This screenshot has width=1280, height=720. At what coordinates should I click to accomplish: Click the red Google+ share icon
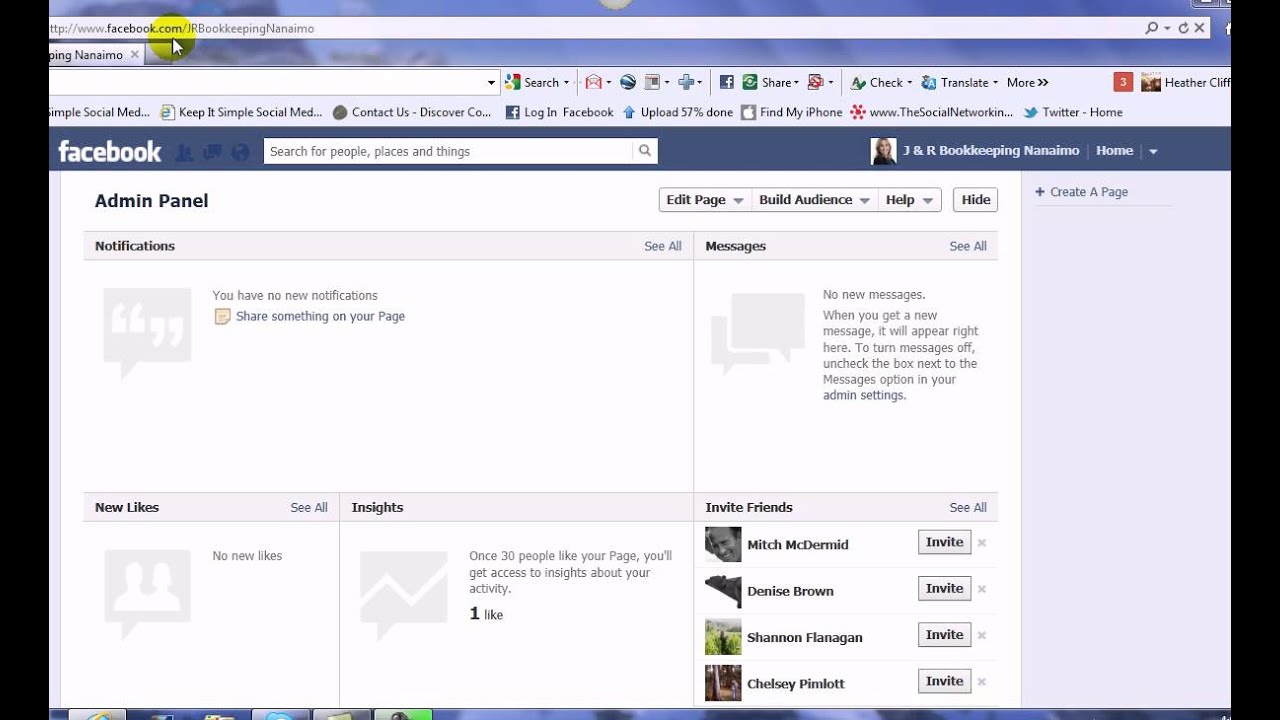(x=815, y=83)
